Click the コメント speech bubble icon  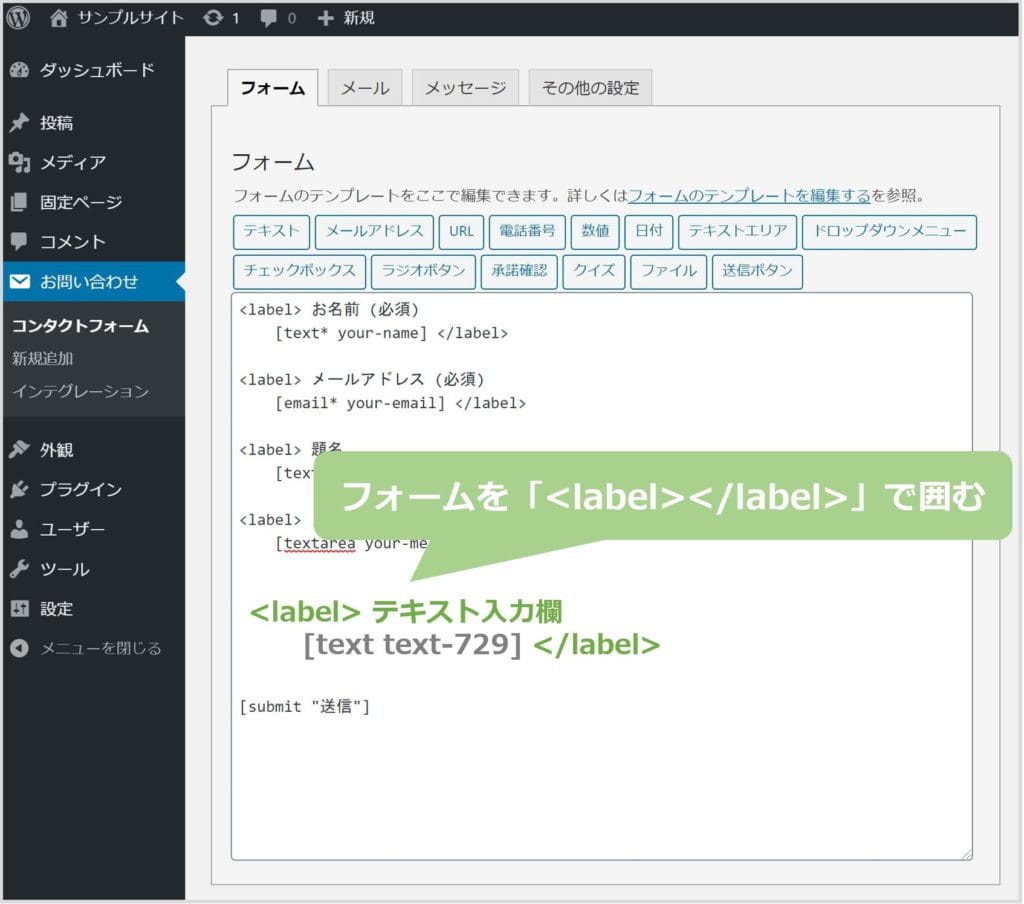tap(20, 242)
